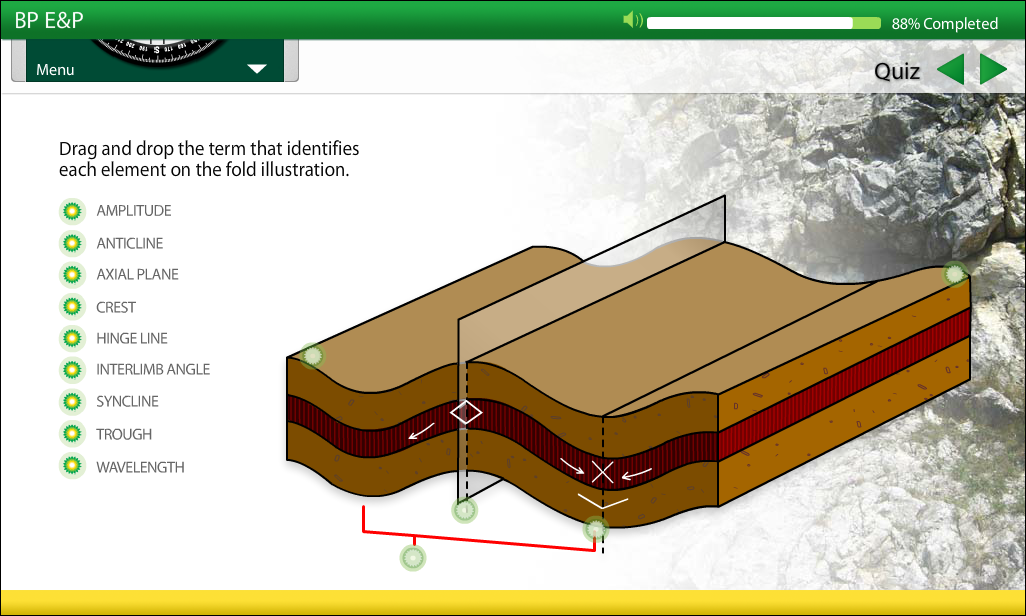Select the BP icon beside INTERLIMB ANGLE
Image resolution: width=1026 pixels, height=616 pixels.
coord(72,369)
